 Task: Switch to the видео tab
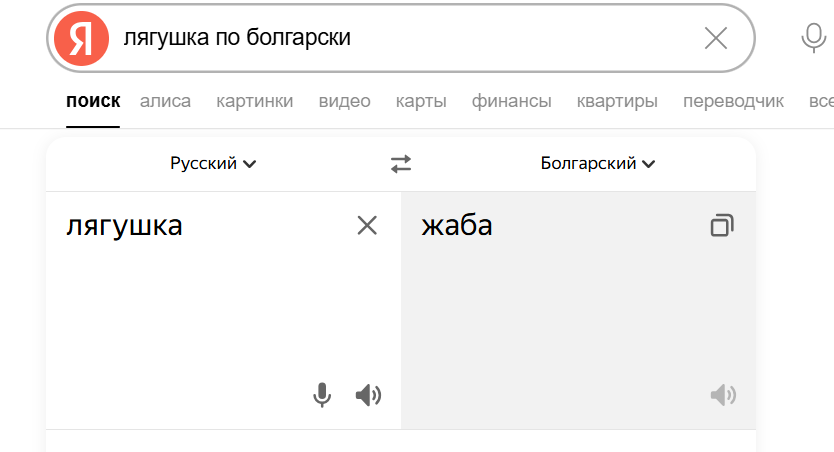point(344,101)
